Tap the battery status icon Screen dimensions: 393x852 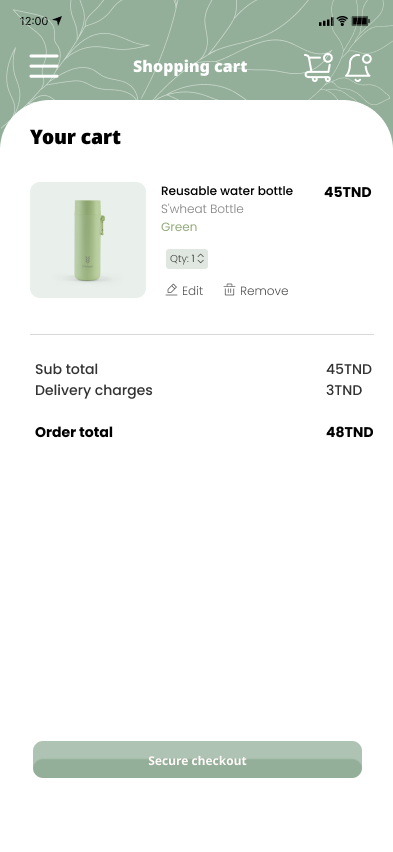pos(360,21)
